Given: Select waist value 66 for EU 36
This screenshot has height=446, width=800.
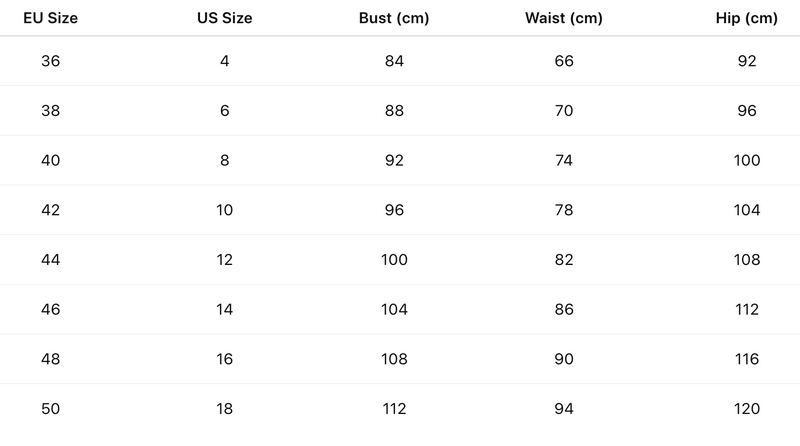Looking at the screenshot, I should [563, 61].
